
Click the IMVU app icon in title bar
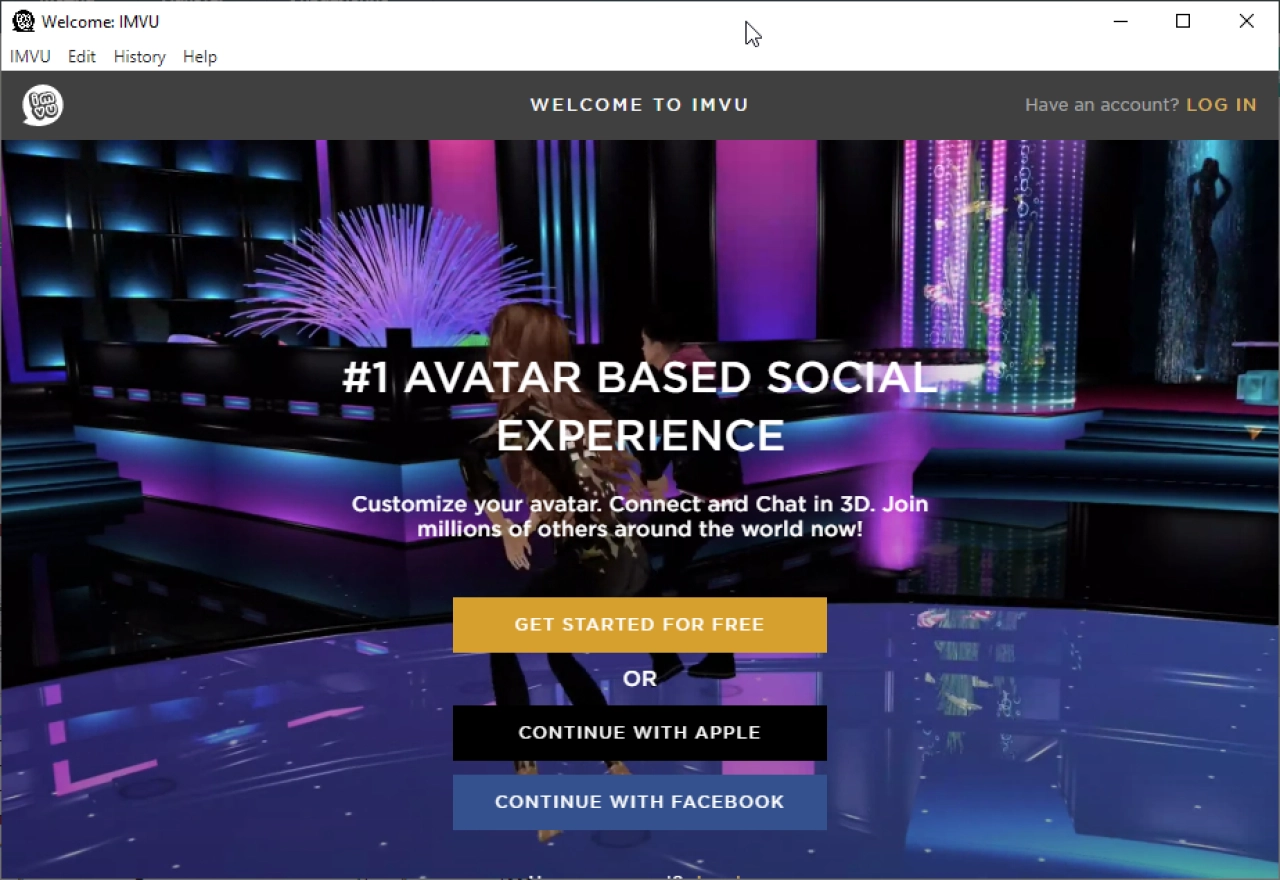(23, 21)
